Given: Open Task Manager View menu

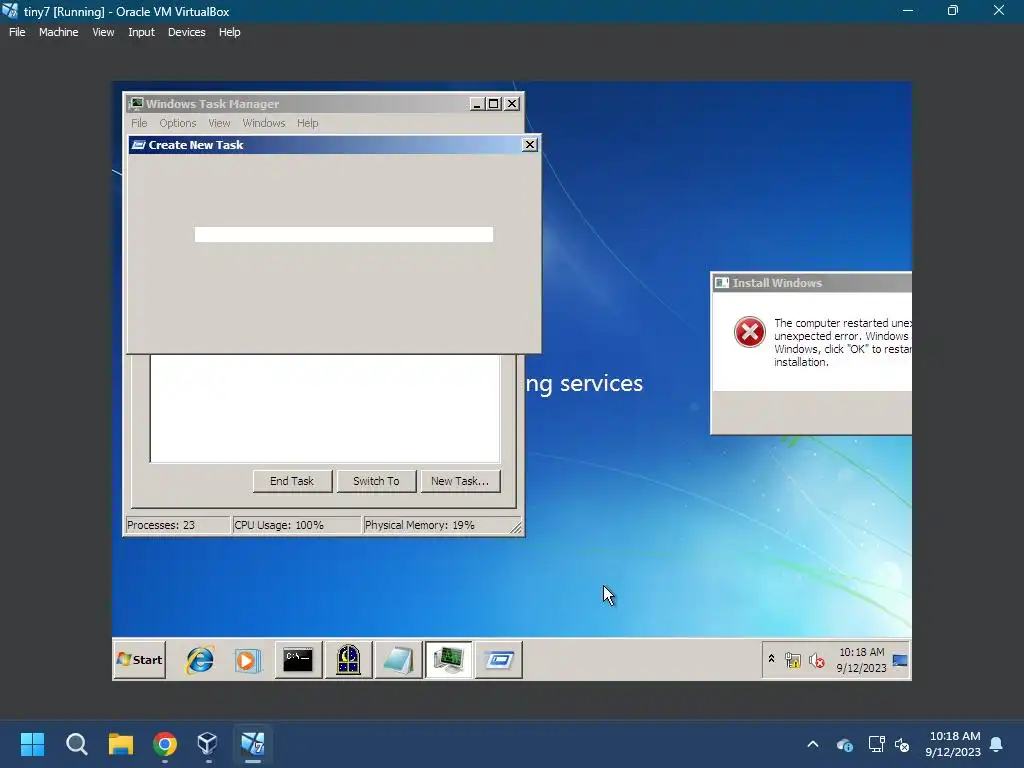Looking at the screenshot, I should tap(219, 123).
